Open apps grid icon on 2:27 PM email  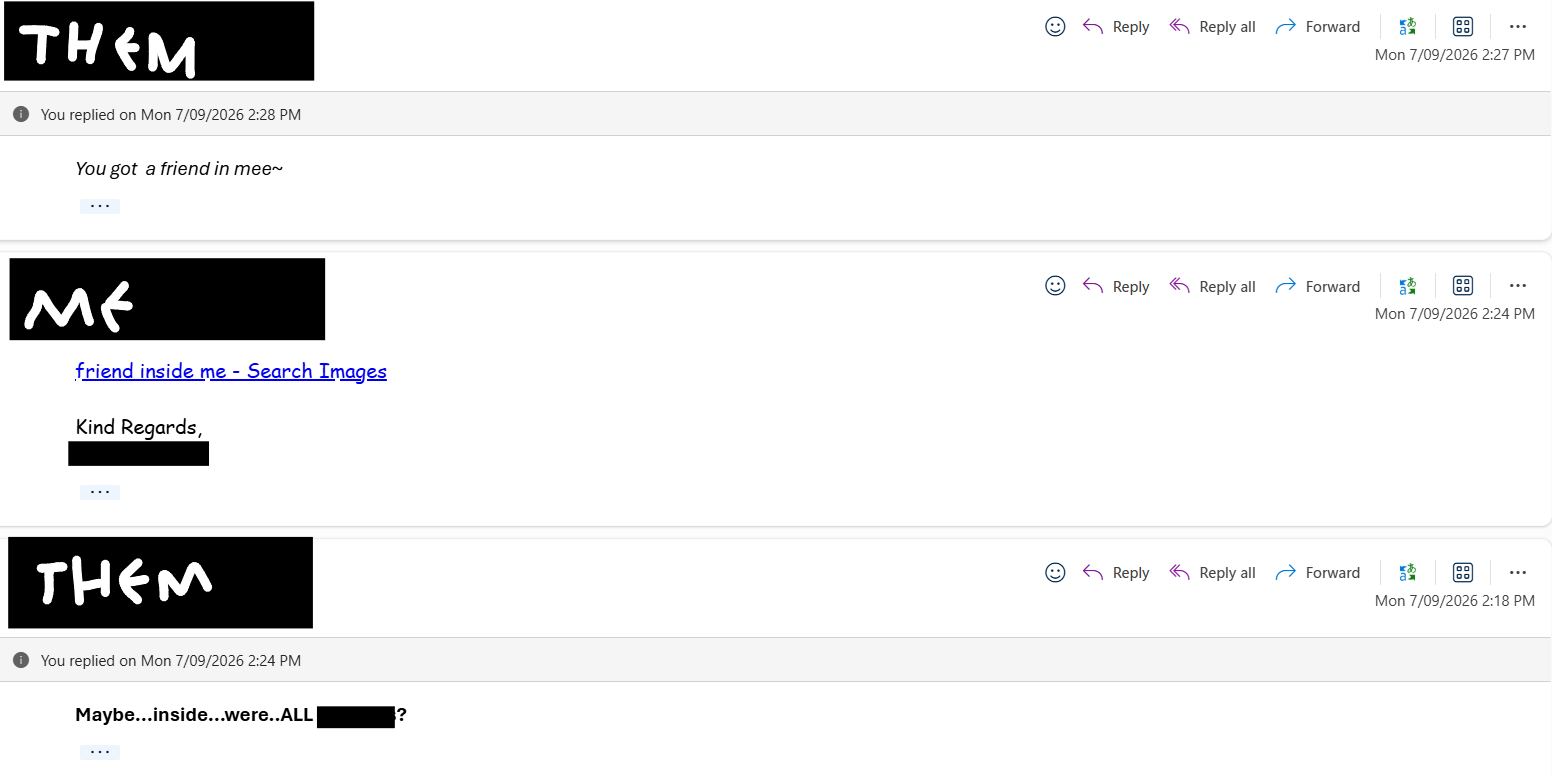click(x=1463, y=27)
